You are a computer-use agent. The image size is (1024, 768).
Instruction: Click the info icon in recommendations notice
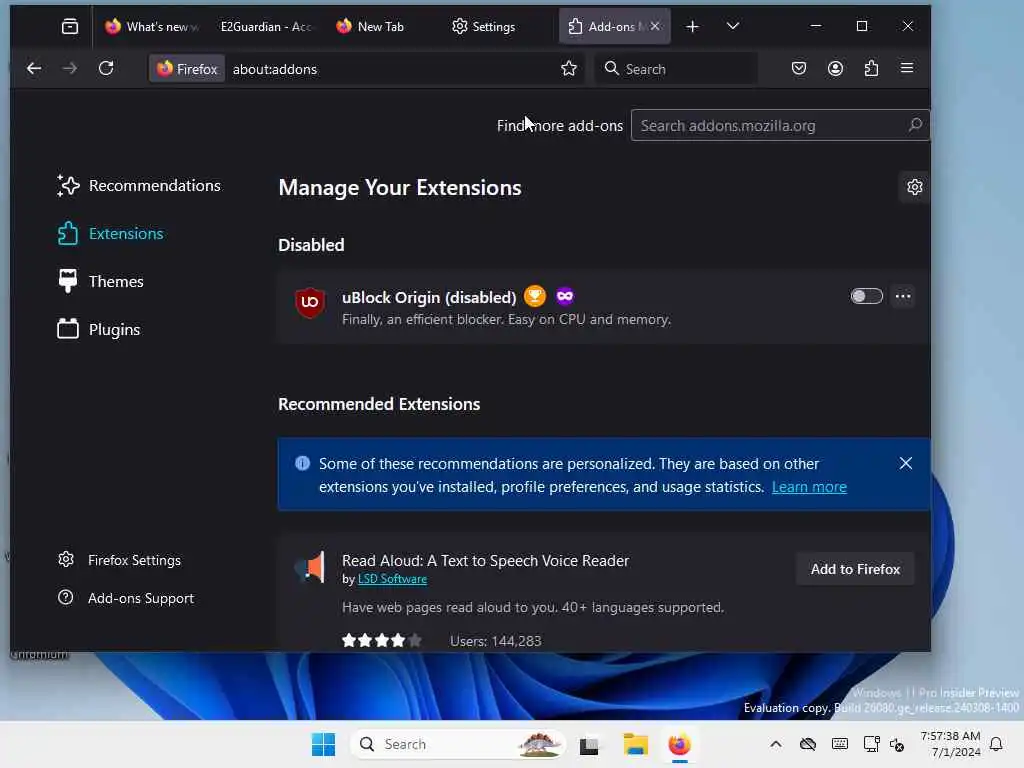pyautogui.click(x=302, y=463)
